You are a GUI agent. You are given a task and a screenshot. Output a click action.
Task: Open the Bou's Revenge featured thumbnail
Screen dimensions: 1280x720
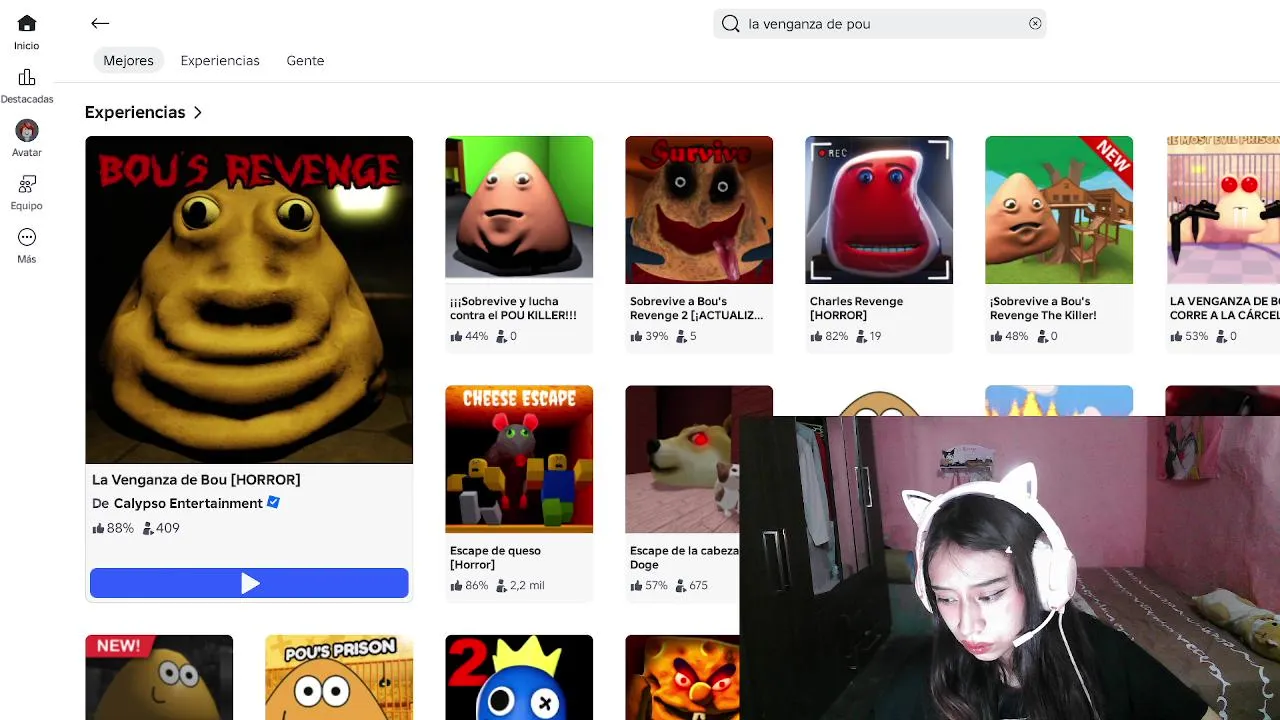(249, 300)
